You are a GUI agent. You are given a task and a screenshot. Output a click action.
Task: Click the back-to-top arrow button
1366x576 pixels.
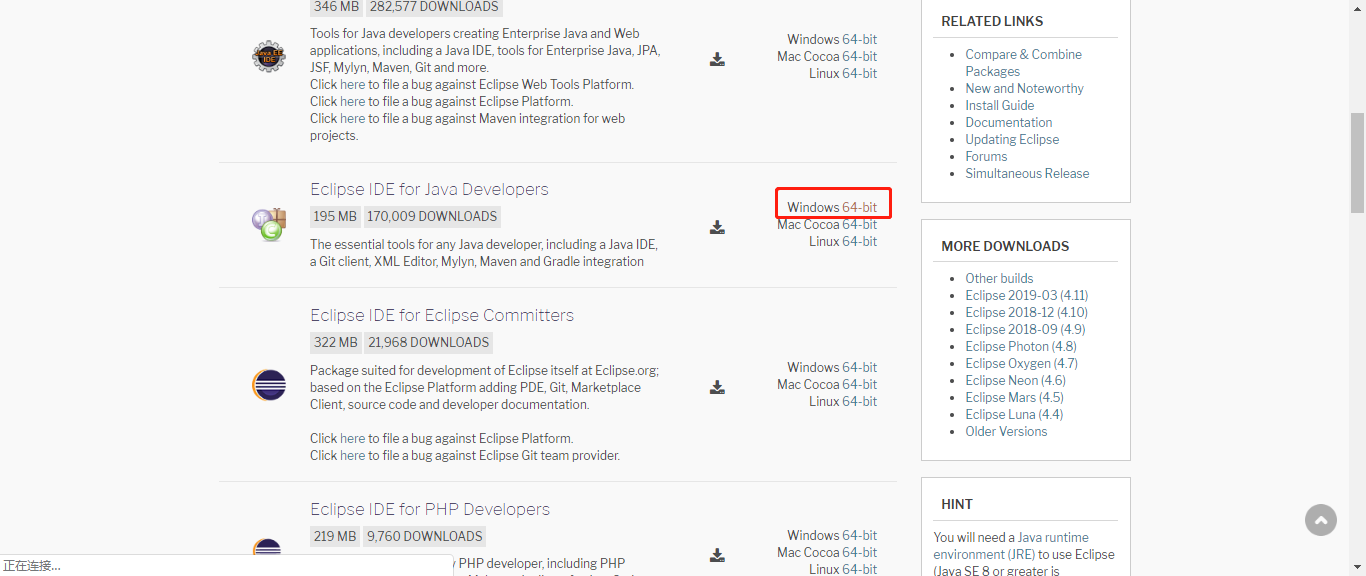click(1321, 520)
